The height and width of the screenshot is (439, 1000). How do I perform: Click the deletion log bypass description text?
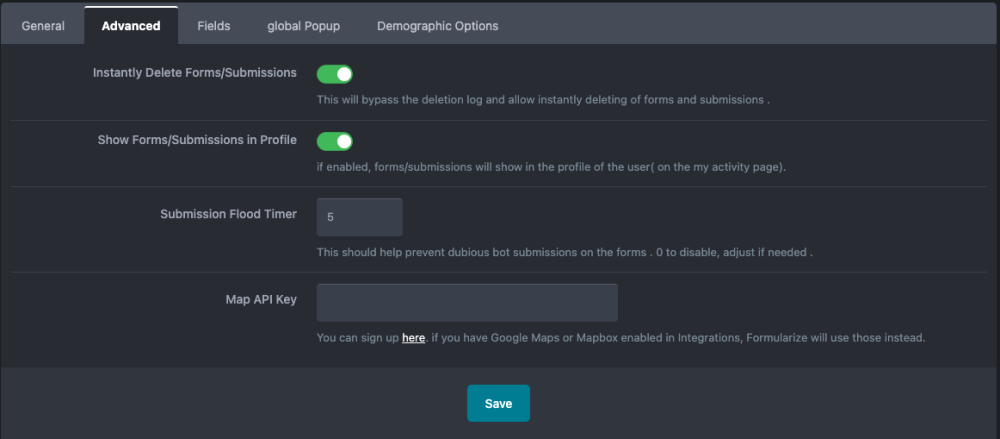pos(542,100)
